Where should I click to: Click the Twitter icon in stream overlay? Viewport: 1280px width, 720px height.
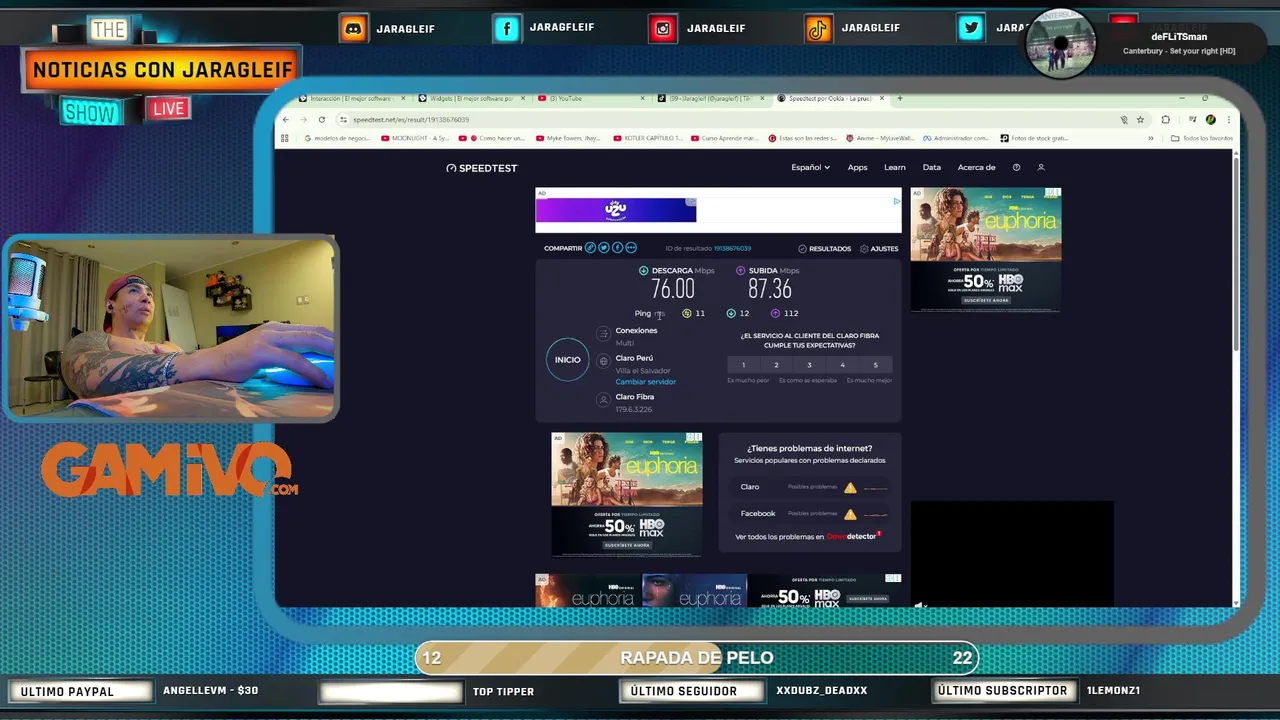971,29
